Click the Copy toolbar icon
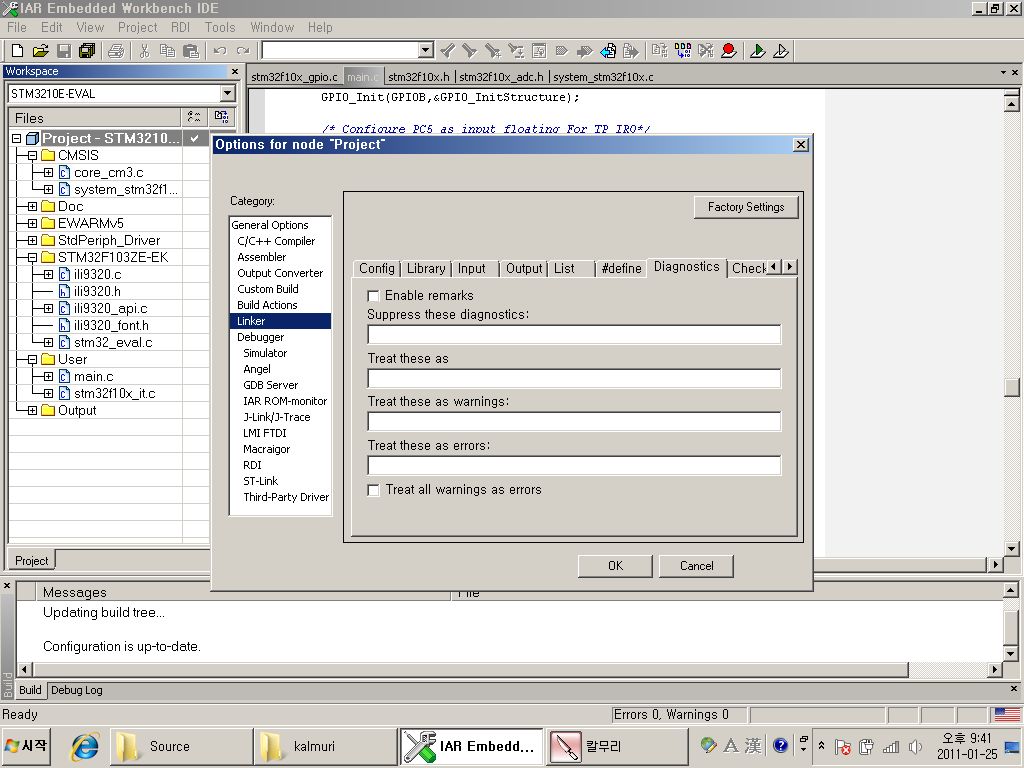Image resolution: width=1024 pixels, height=768 pixels. pos(167,50)
